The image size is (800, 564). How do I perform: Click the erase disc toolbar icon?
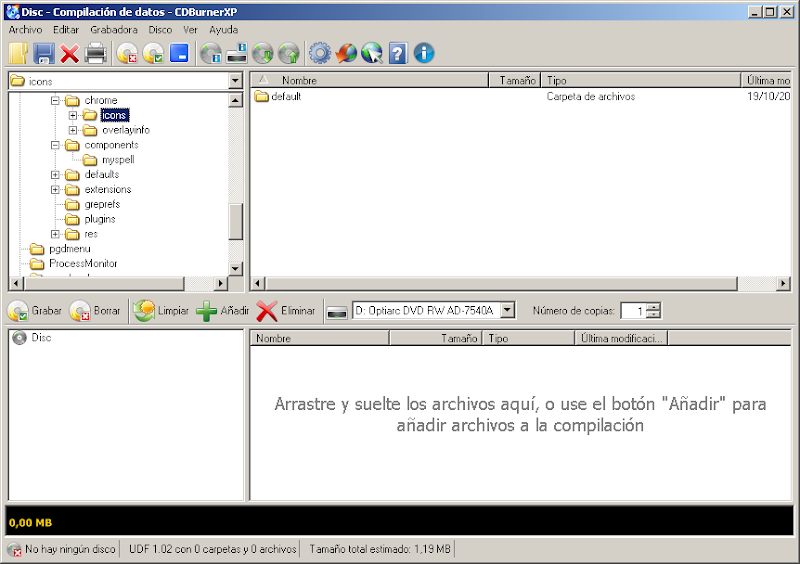pyautogui.click(x=127, y=54)
